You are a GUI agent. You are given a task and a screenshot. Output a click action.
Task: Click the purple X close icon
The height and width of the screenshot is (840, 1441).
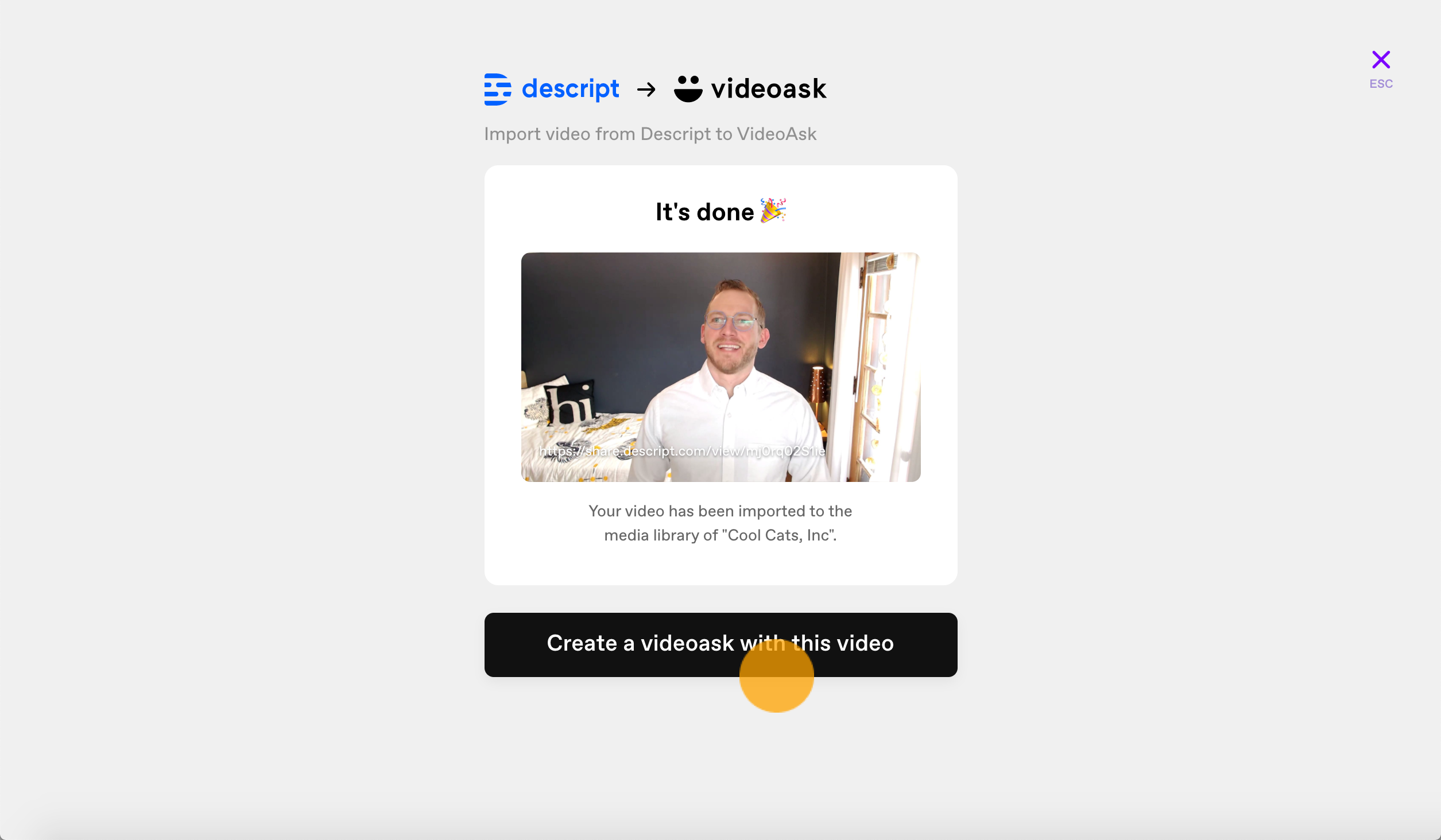(1381, 60)
